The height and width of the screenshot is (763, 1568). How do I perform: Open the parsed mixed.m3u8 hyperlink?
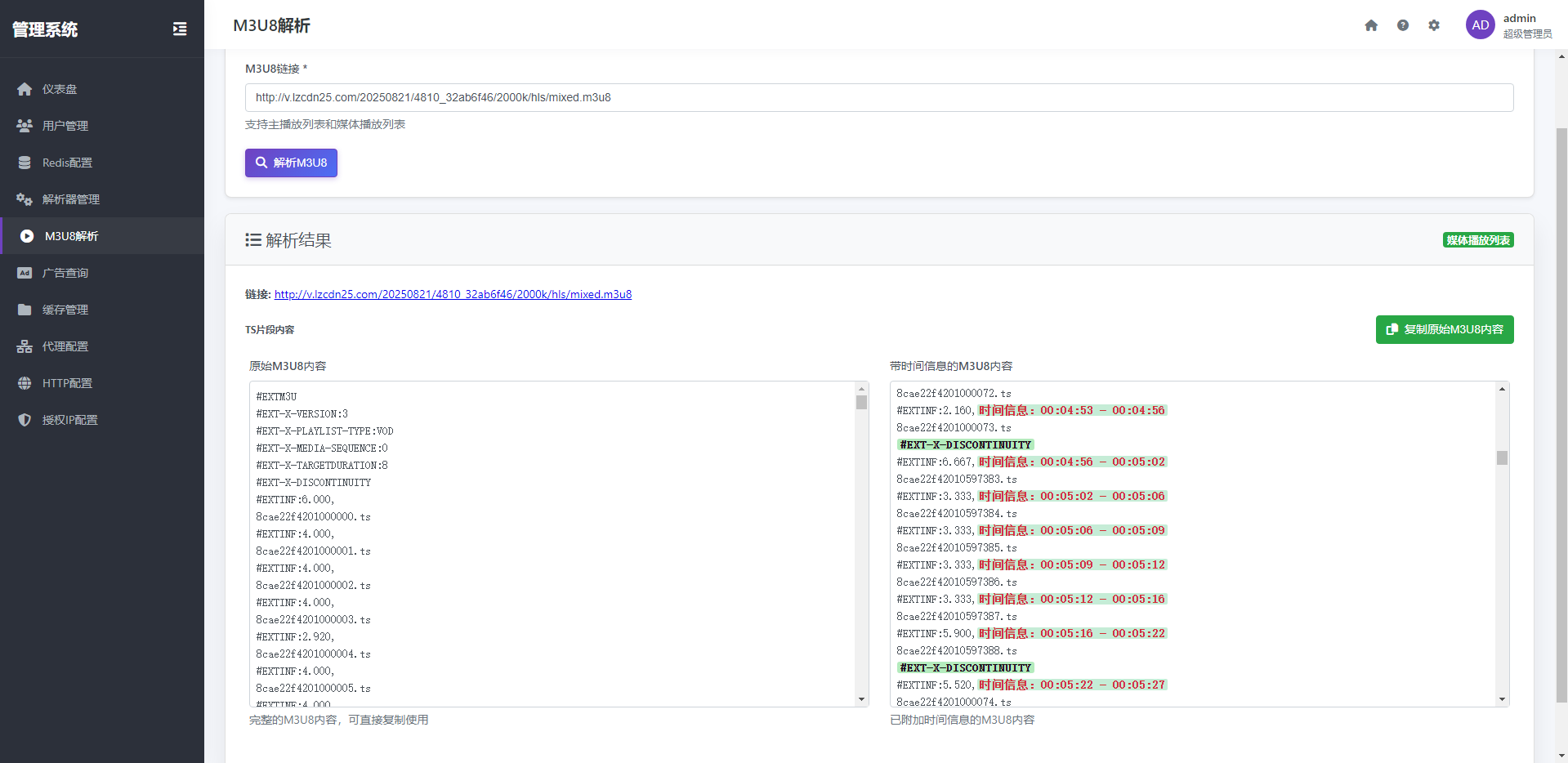point(453,294)
